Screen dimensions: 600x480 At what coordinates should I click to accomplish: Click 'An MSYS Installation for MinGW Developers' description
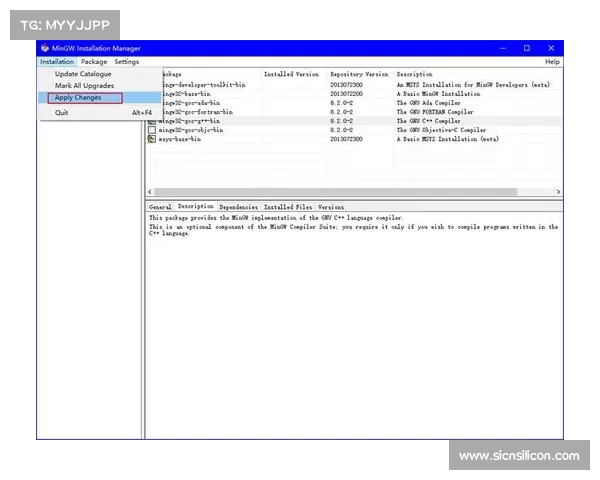pos(473,85)
